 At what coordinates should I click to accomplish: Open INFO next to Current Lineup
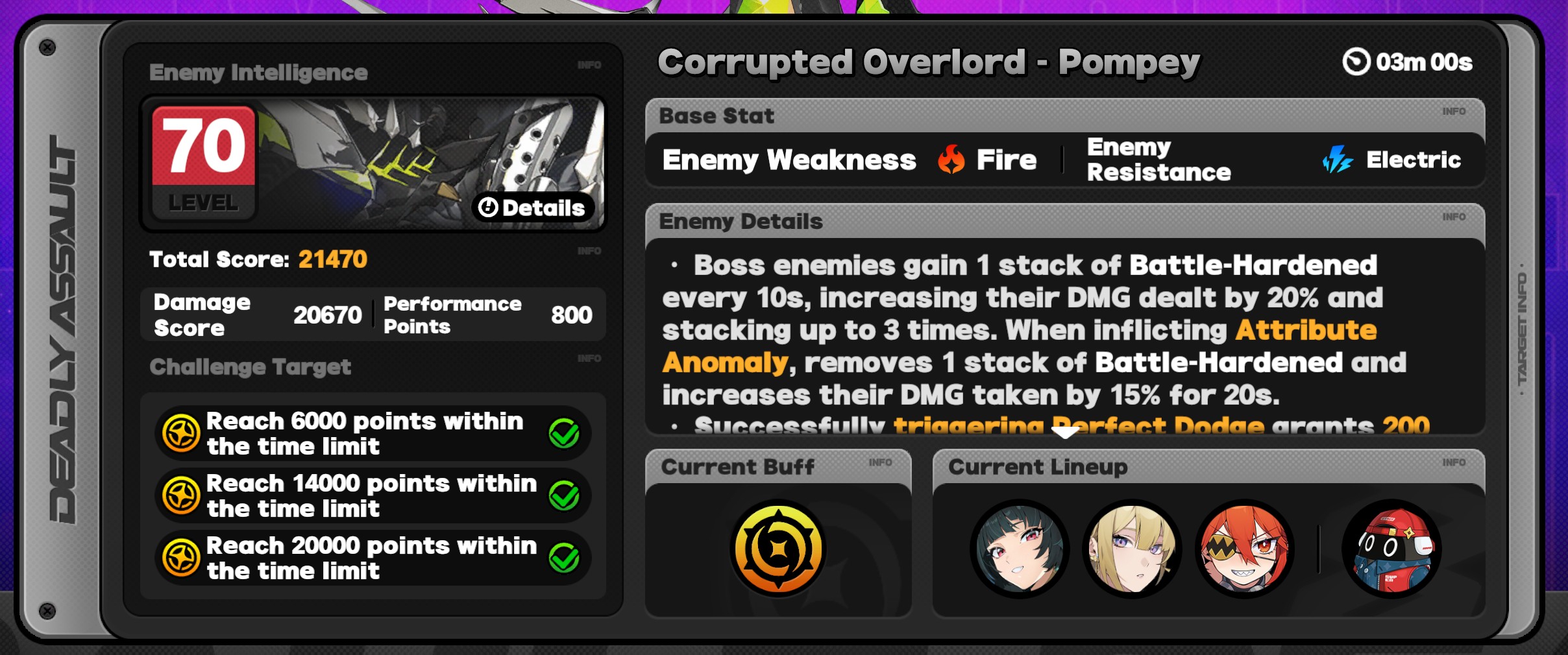pos(1454,462)
